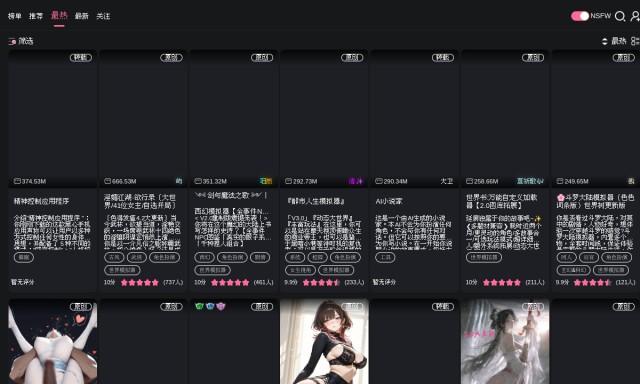Select 角色扮演 tag on the 666.53M card
Viewport: 640px width, 384px height.
tap(164, 257)
